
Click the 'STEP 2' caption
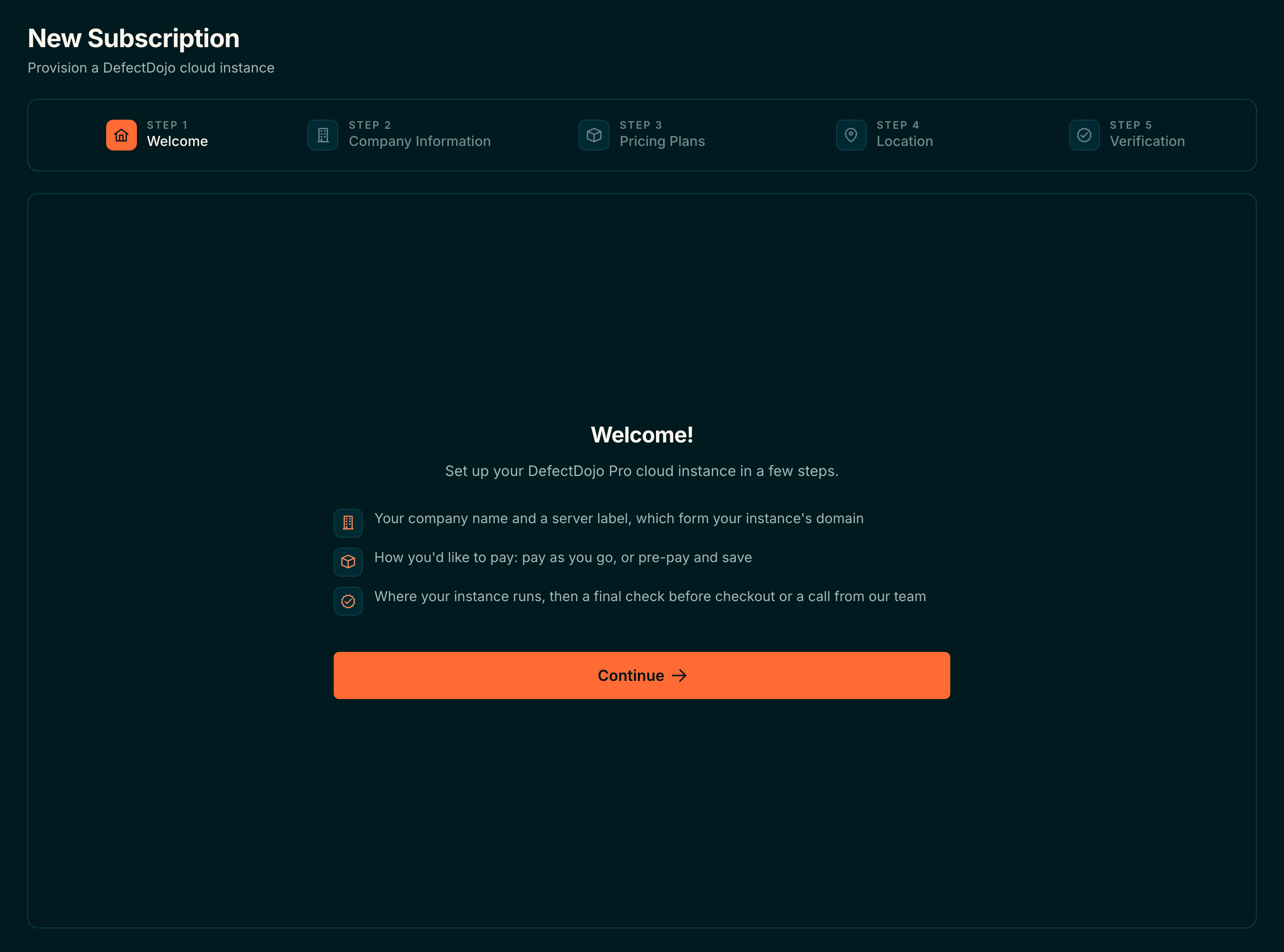click(370, 125)
